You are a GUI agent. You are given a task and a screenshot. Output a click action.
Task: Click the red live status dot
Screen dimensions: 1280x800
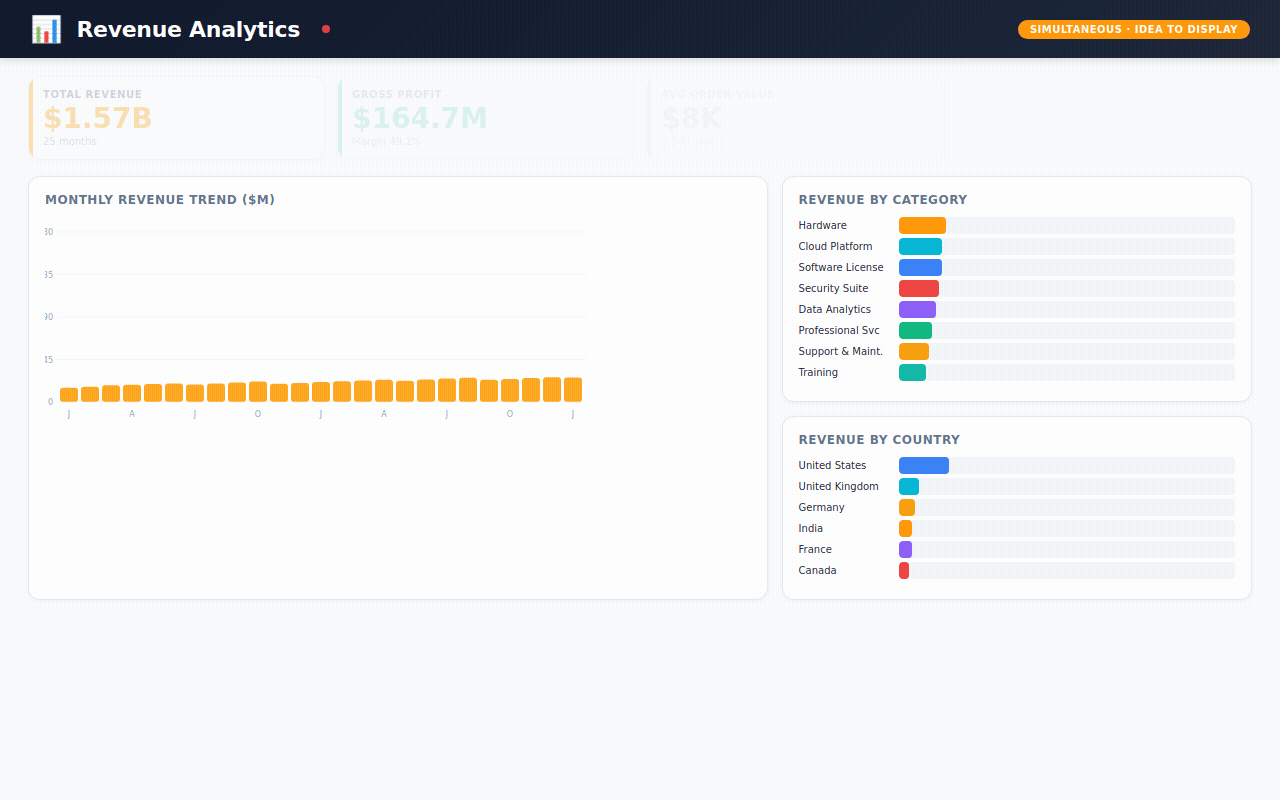[x=326, y=29]
